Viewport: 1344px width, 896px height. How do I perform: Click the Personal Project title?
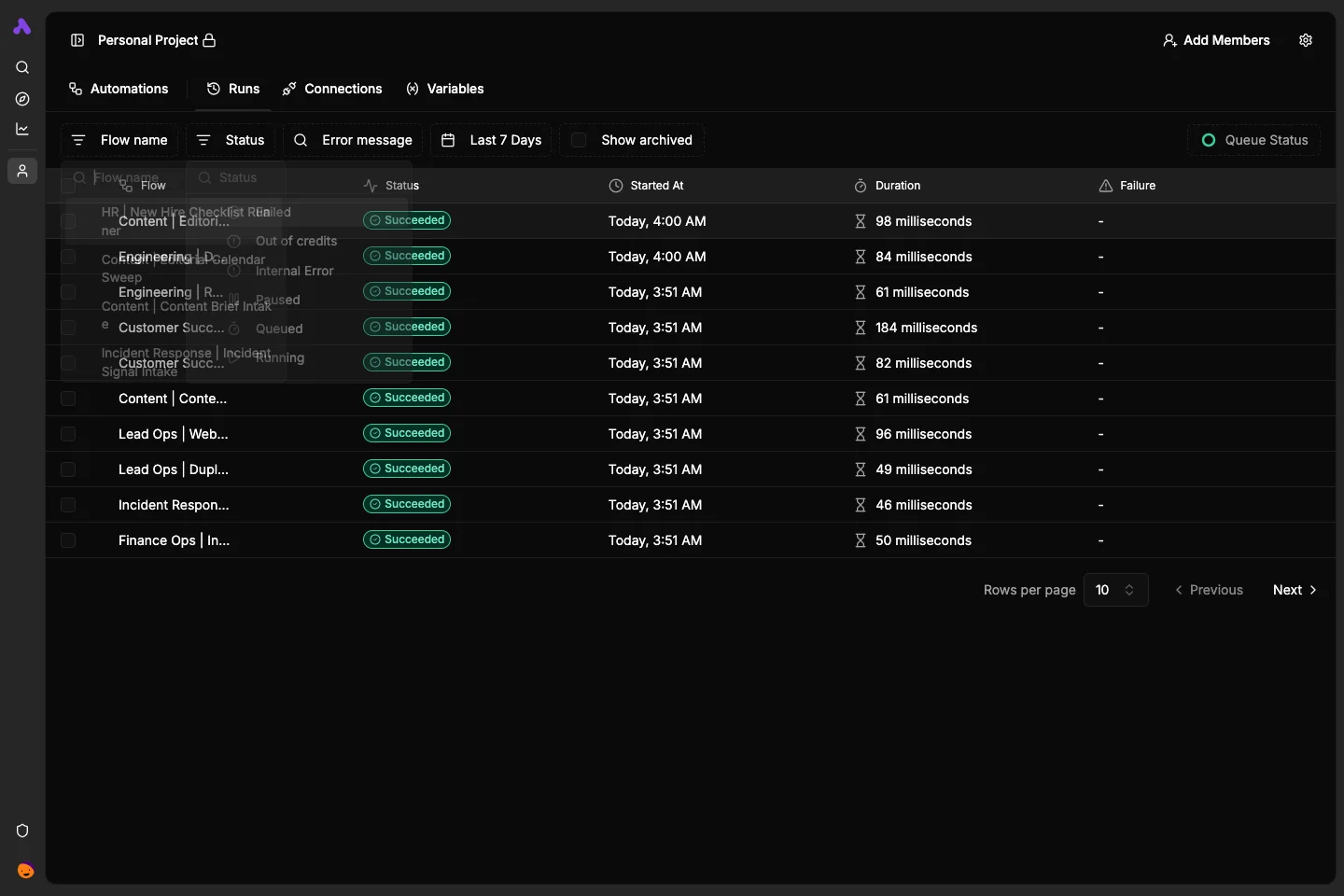147,40
